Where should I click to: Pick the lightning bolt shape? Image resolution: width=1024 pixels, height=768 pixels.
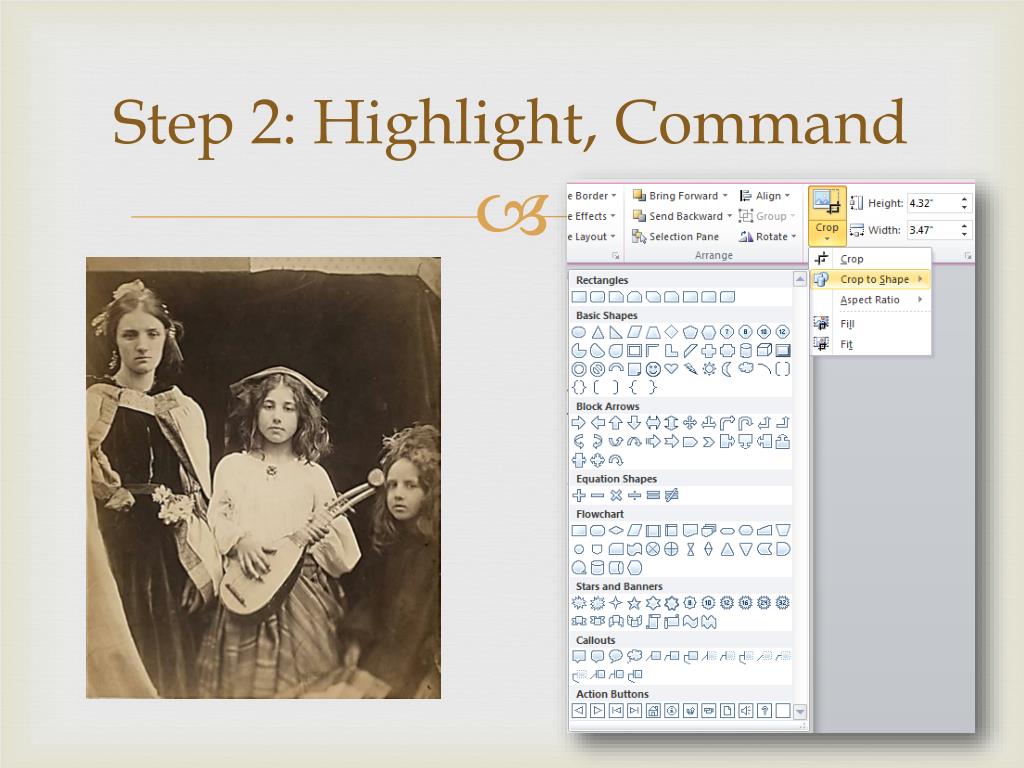pos(690,369)
